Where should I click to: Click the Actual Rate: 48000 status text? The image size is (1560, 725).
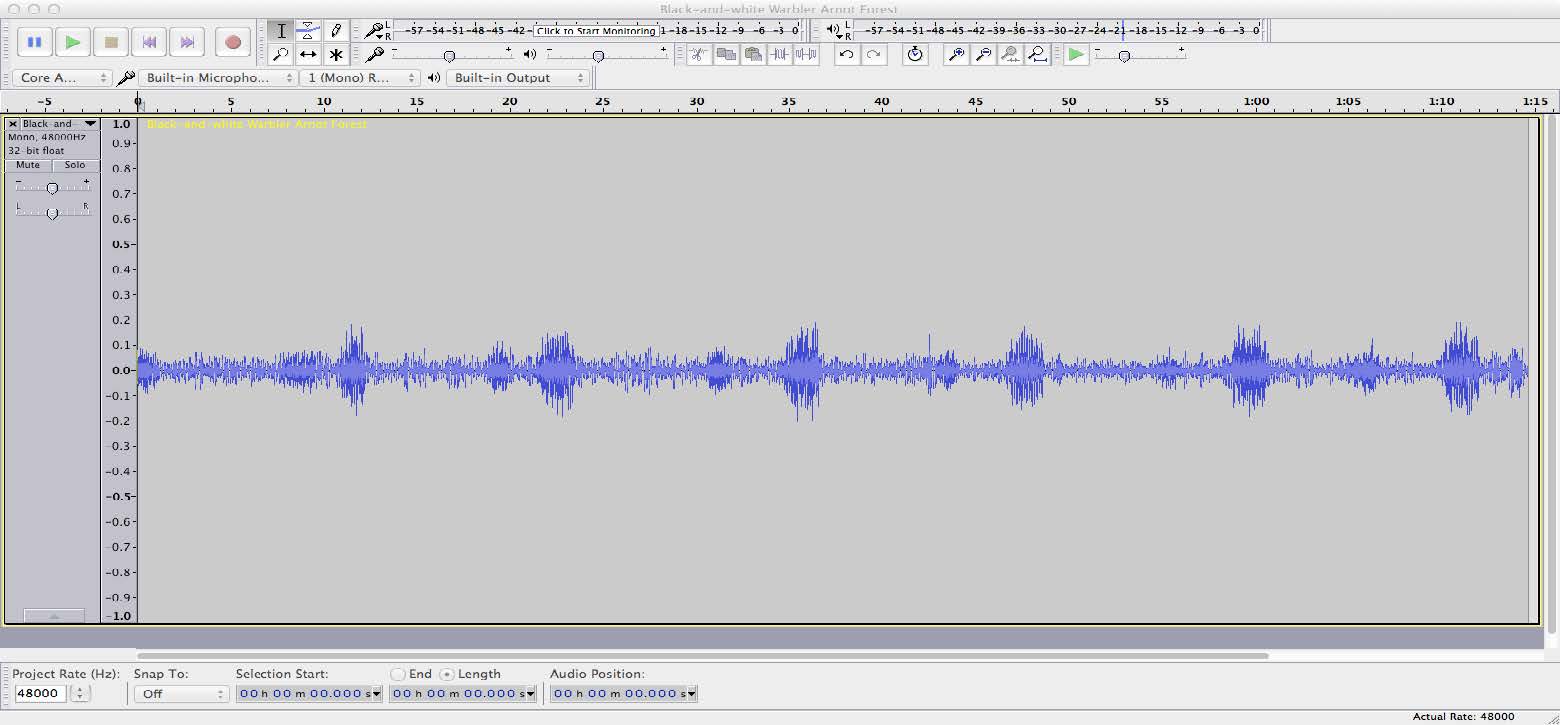(x=1463, y=717)
